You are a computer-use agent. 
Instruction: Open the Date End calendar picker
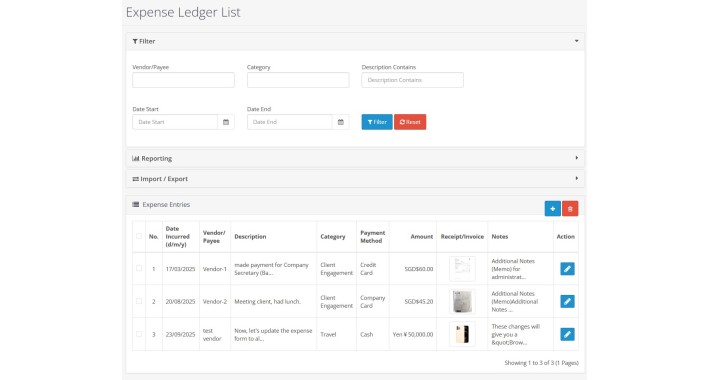[341, 122]
